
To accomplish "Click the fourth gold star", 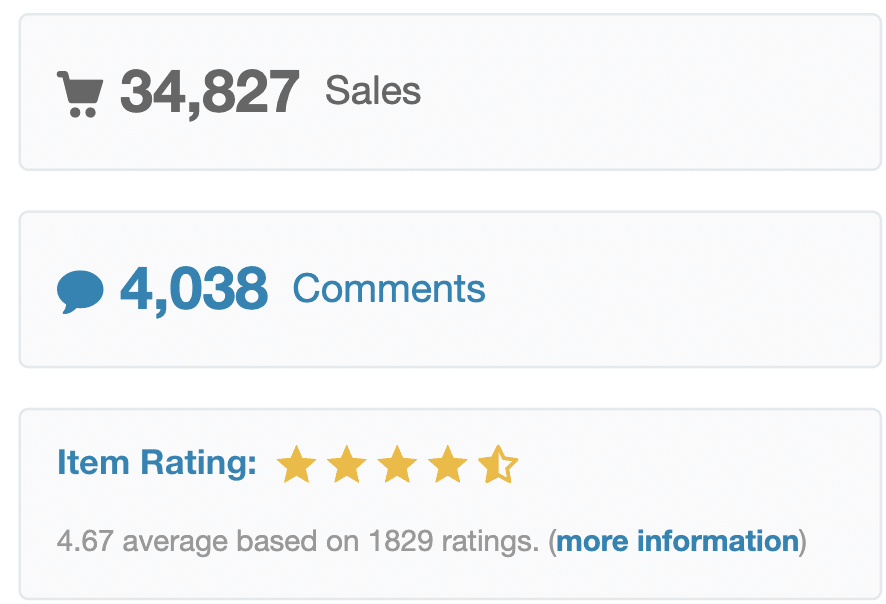I will pyautogui.click(x=447, y=465).
